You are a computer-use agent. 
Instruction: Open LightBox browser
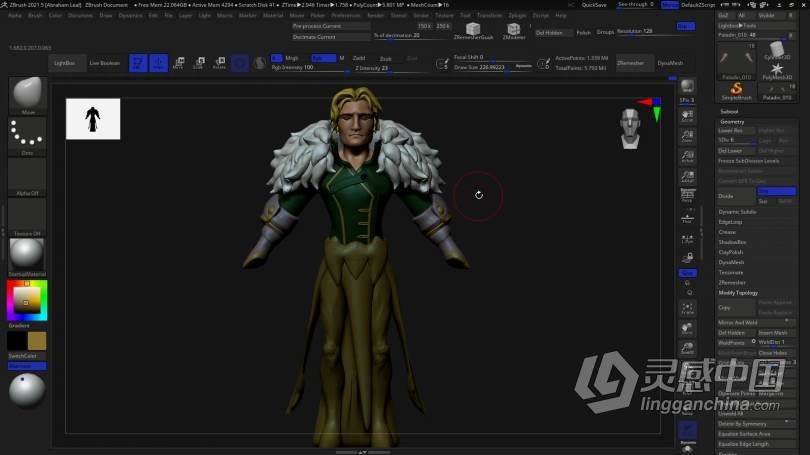coord(65,63)
